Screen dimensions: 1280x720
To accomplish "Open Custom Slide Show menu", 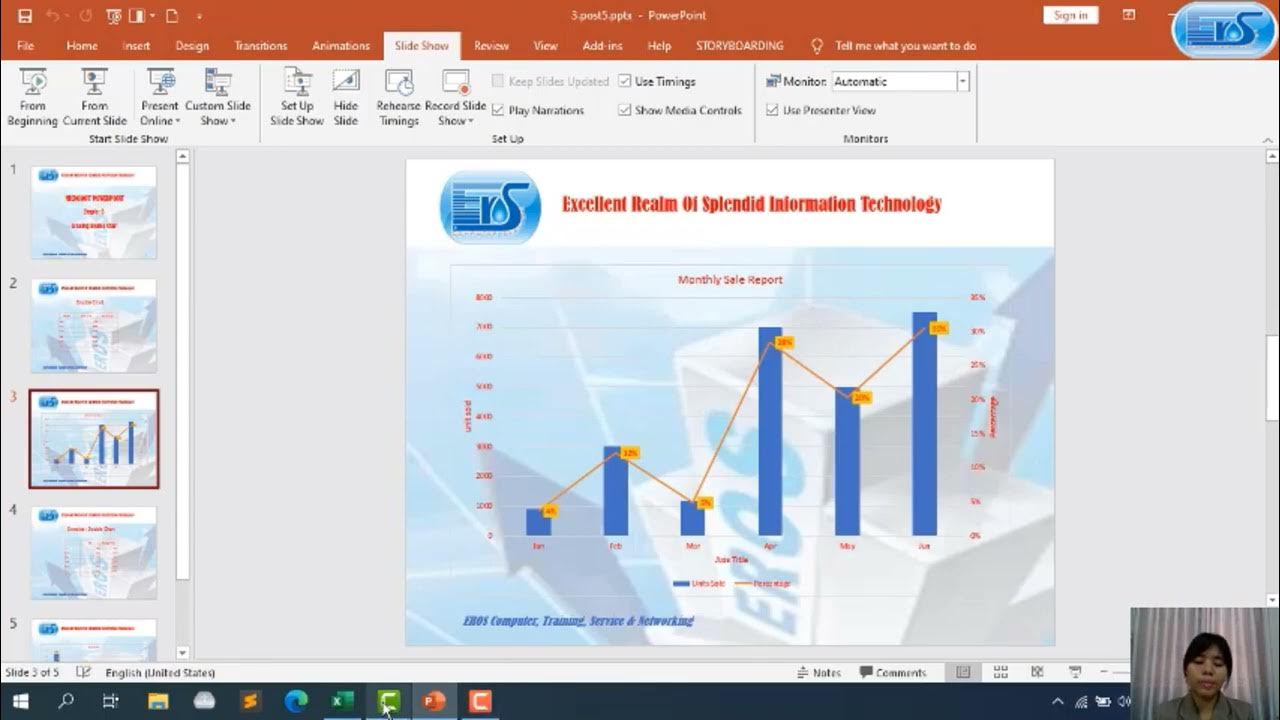I will click(217, 99).
